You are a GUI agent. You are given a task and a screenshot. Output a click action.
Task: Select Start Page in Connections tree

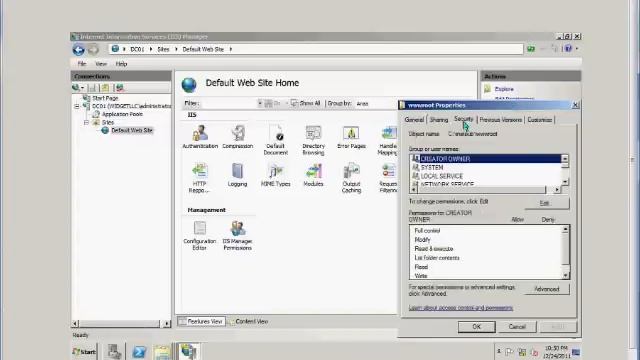pyautogui.click(x=104, y=98)
